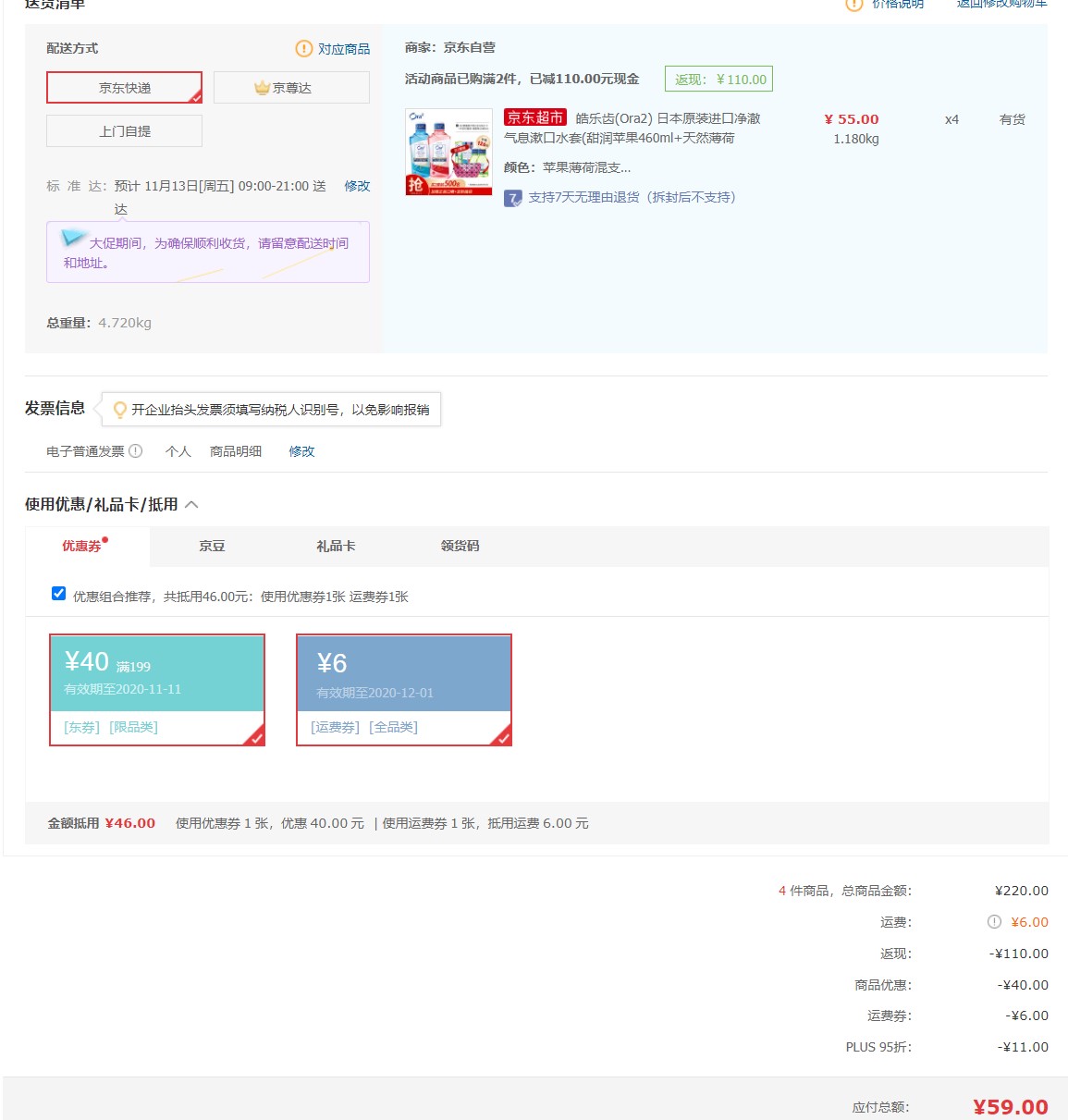
Task: Click 金额抵用 ¥46.00 summary text
Action: coord(102,823)
